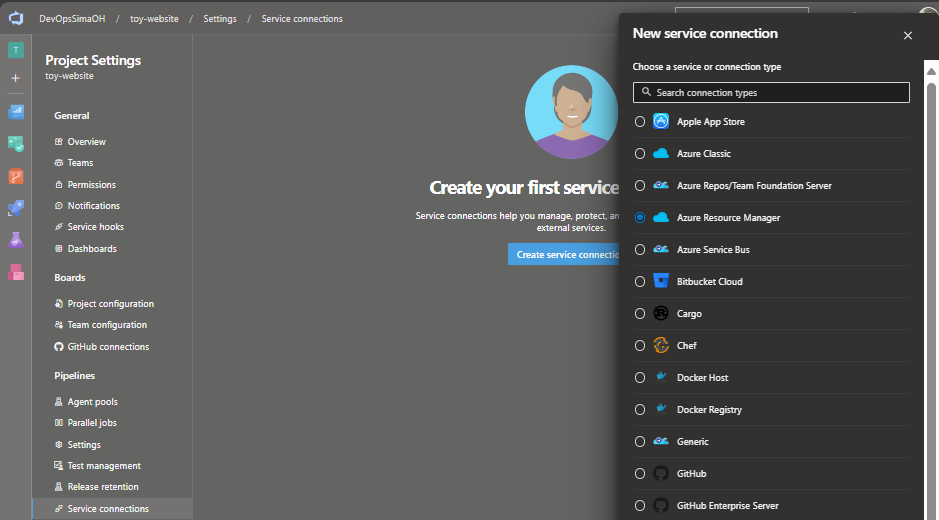The width and height of the screenshot is (939, 520).
Task: Click the Generic connection icon
Action: tap(661, 442)
